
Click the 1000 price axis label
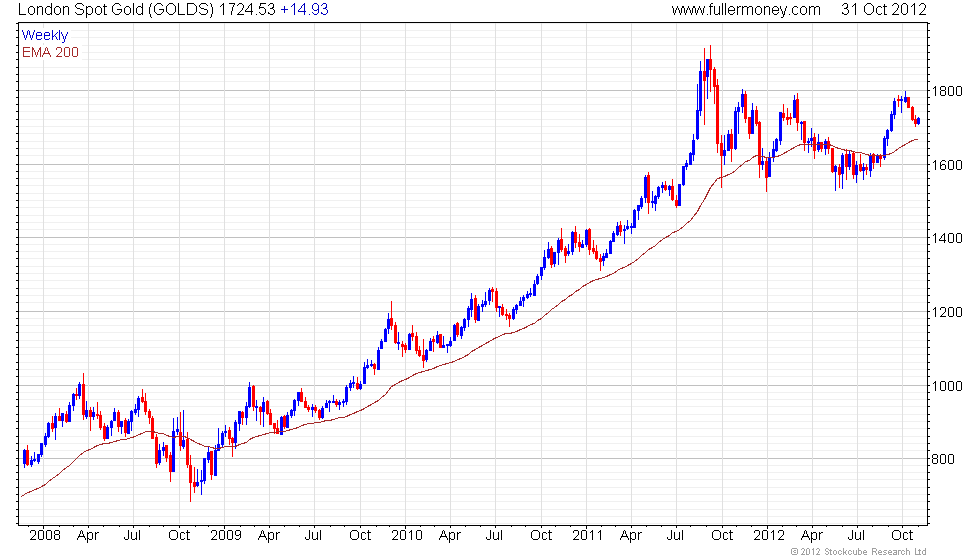tap(947, 386)
